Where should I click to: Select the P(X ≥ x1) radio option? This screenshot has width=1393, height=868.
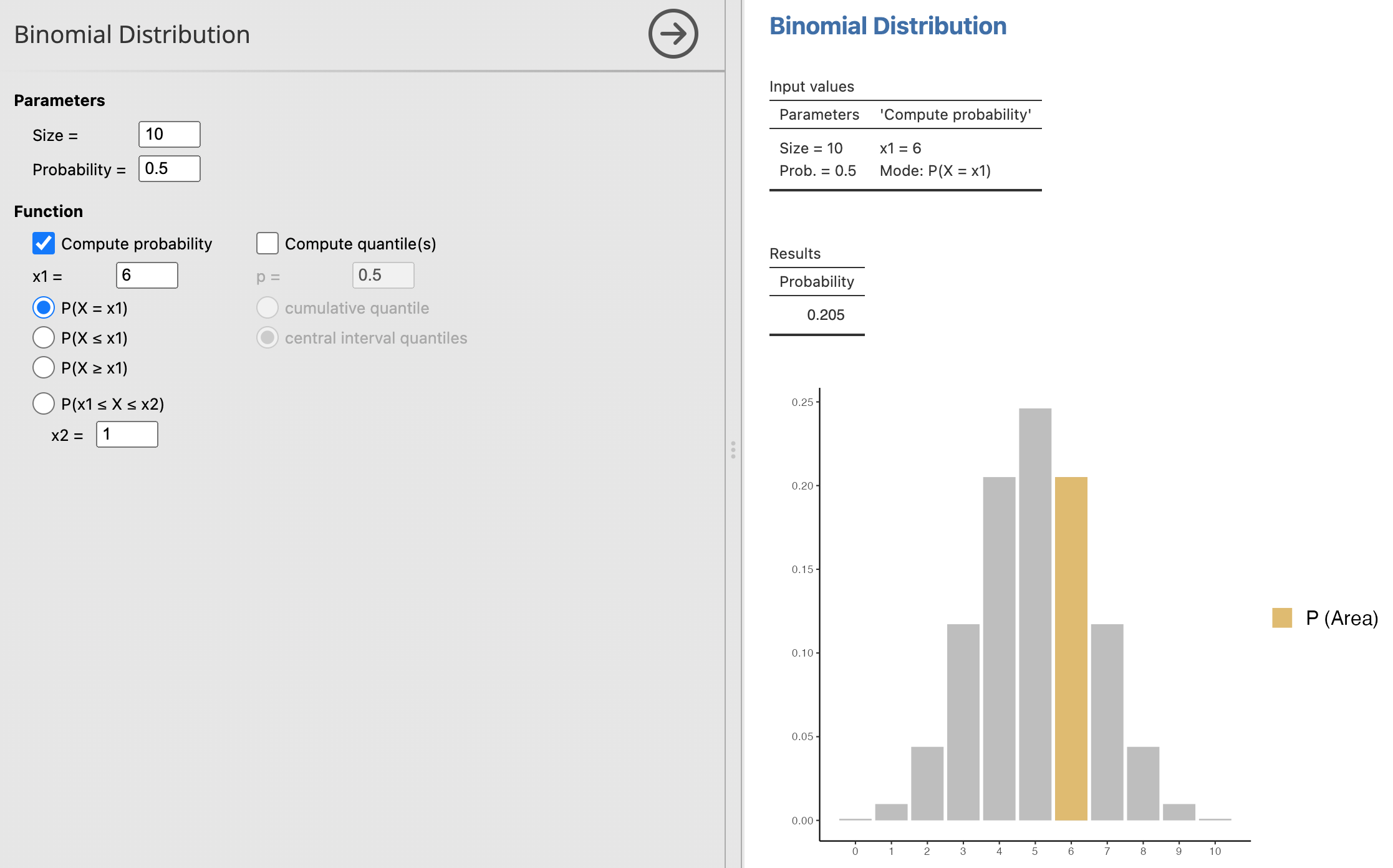pos(44,367)
